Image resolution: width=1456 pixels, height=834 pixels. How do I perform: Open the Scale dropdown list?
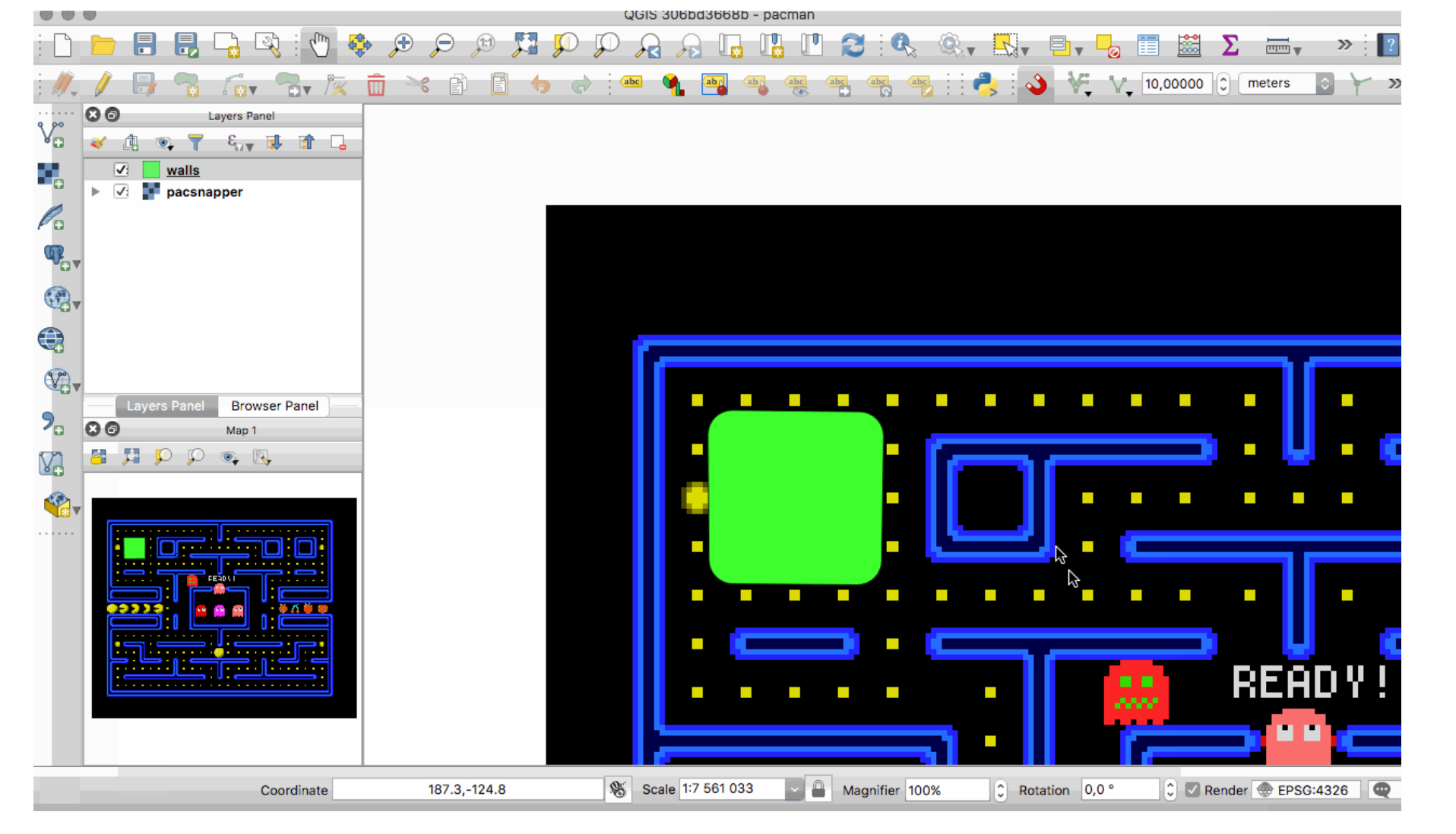794,790
